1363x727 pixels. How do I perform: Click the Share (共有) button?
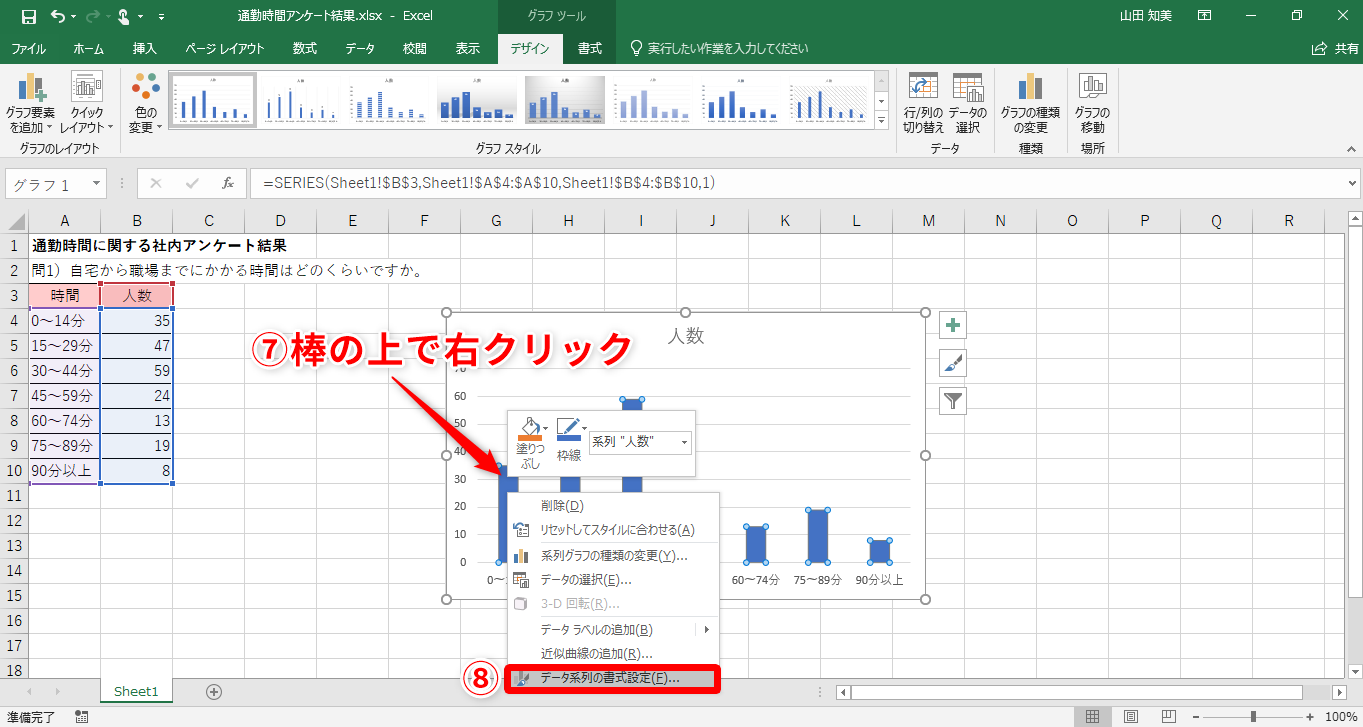[x=1335, y=48]
